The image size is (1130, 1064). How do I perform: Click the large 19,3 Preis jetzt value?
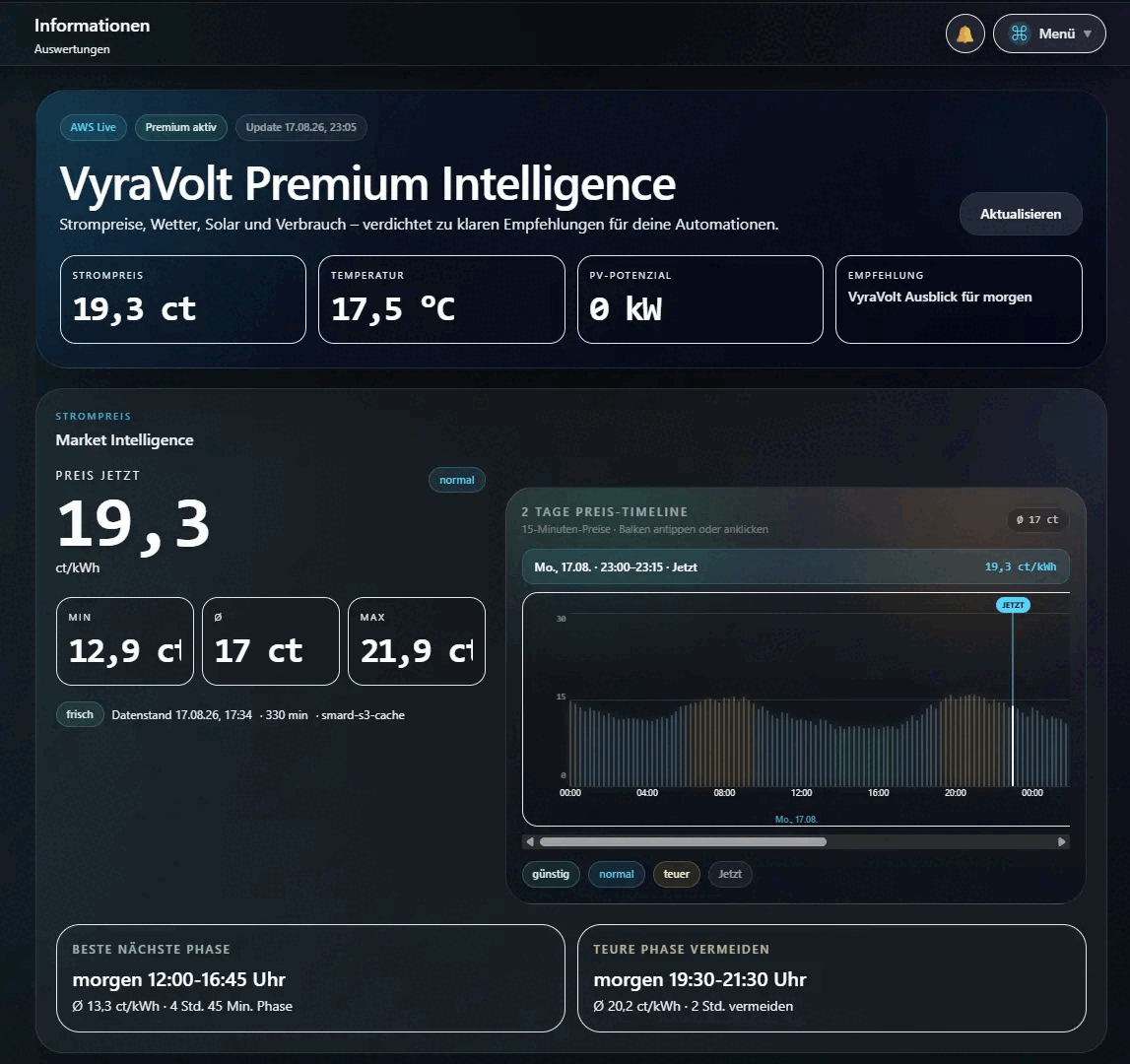pos(133,525)
